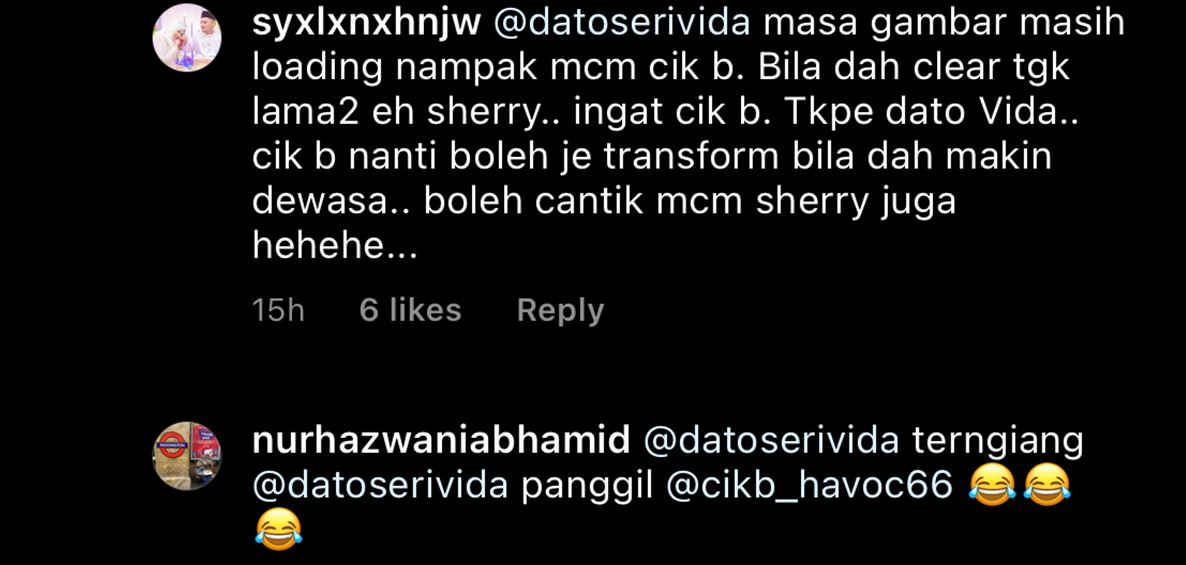Open the nurhazwaniabhamid username profile
This screenshot has height=565, width=1186.
coord(441,442)
